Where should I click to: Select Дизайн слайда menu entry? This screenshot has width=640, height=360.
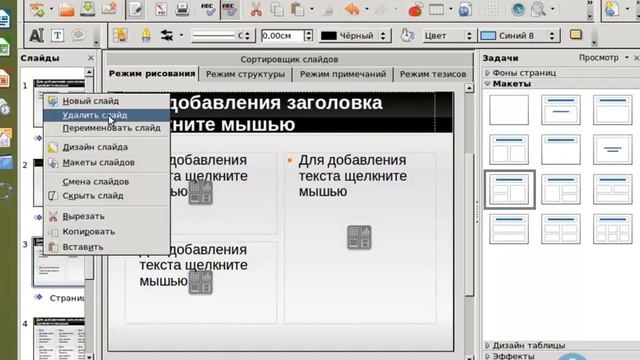(107, 147)
